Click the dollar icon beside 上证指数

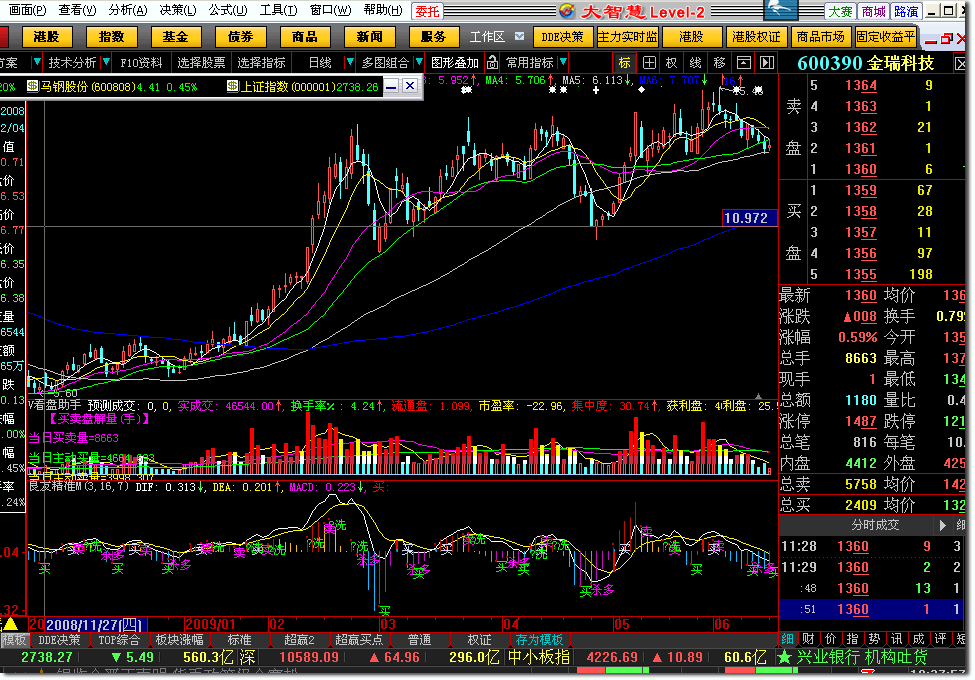[x=233, y=86]
